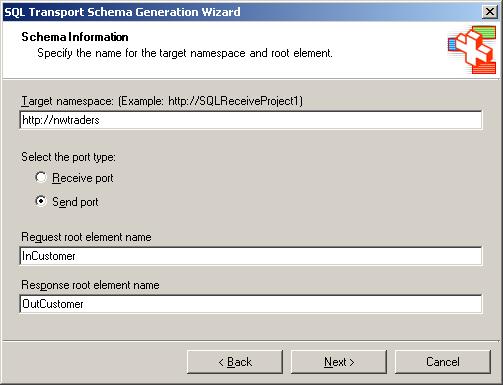Select the Receive port radio button
The height and width of the screenshot is (385, 503).
(41, 177)
